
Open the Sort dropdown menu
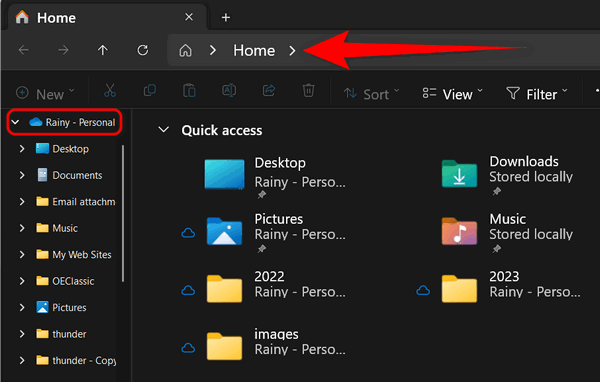[371, 94]
